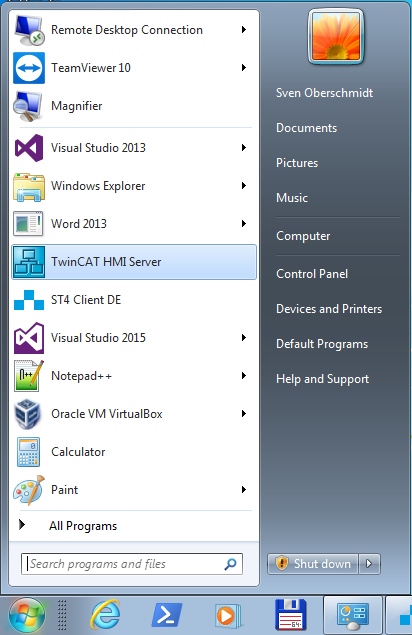The width and height of the screenshot is (412, 635).
Task: Expand Remote Desktop Connection jump list arrow
Action: (243, 30)
